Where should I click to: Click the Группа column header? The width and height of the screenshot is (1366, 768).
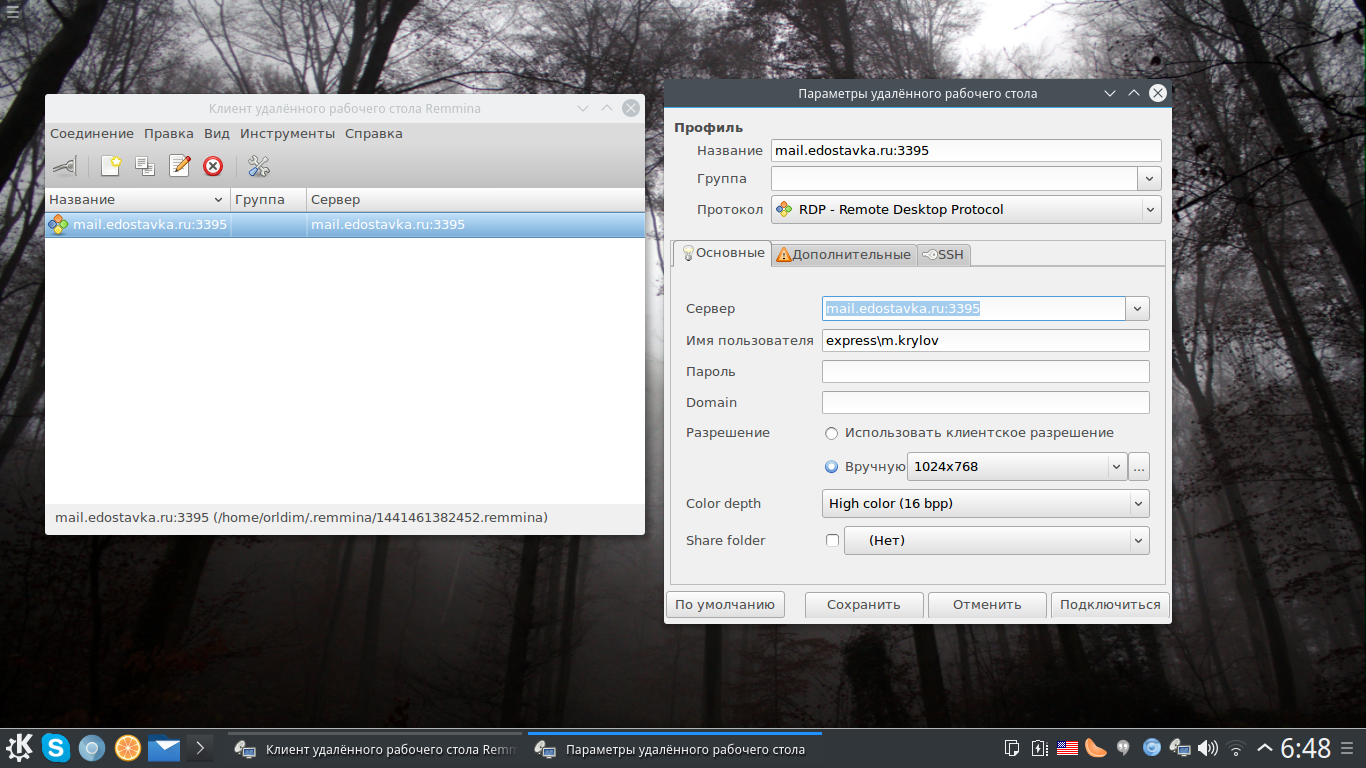[x=268, y=200]
